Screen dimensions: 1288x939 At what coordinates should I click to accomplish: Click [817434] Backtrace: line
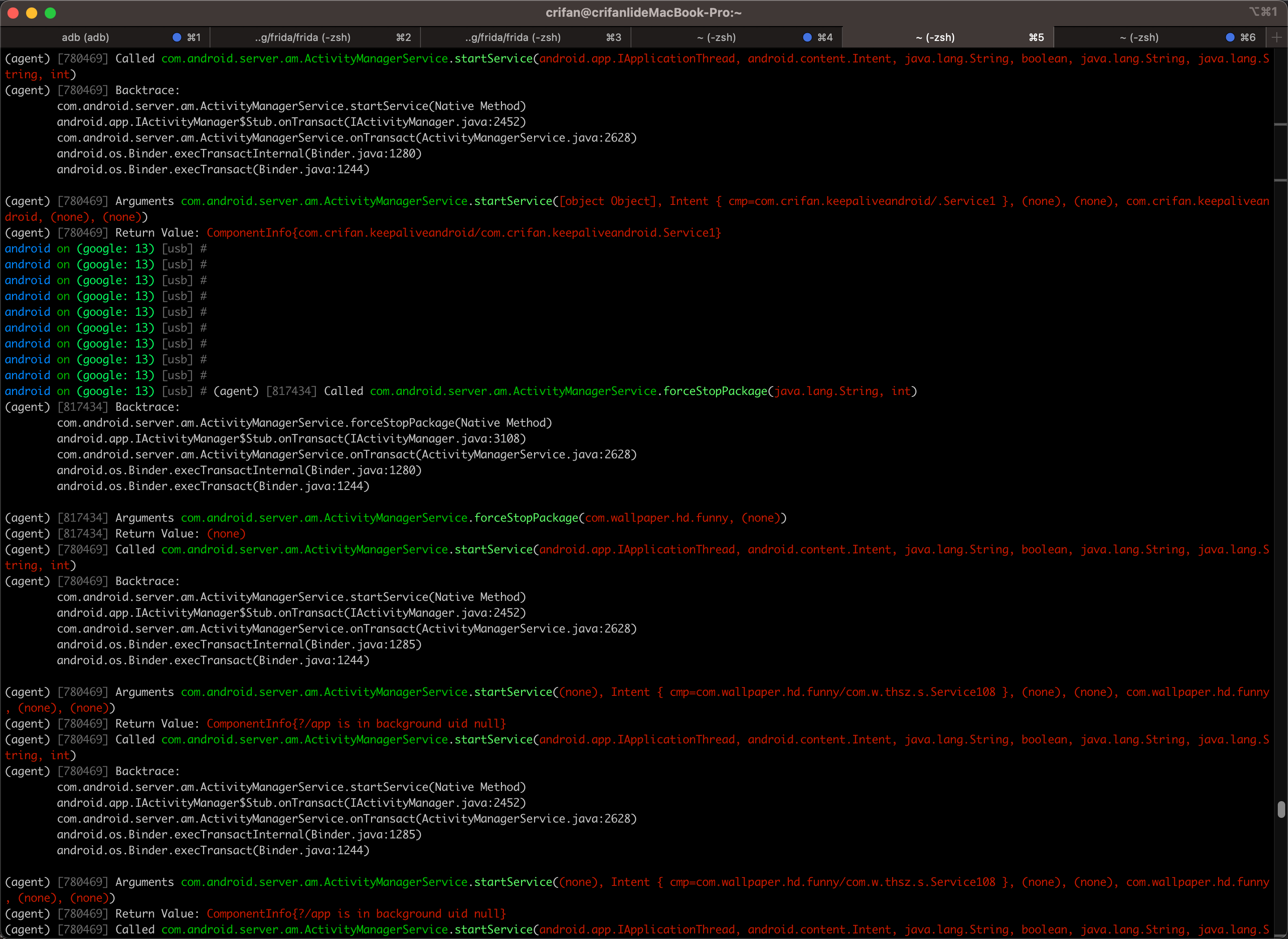[92, 407]
